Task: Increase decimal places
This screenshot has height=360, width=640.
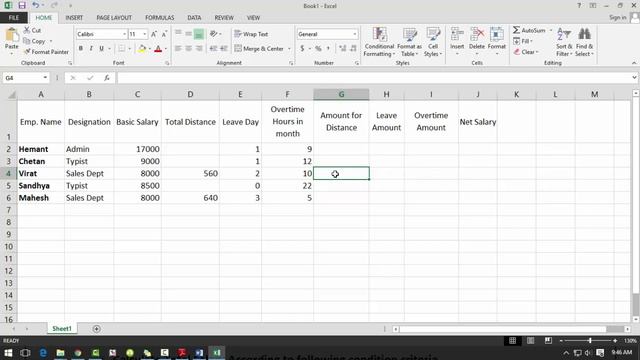Action: pyautogui.click(x=342, y=49)
